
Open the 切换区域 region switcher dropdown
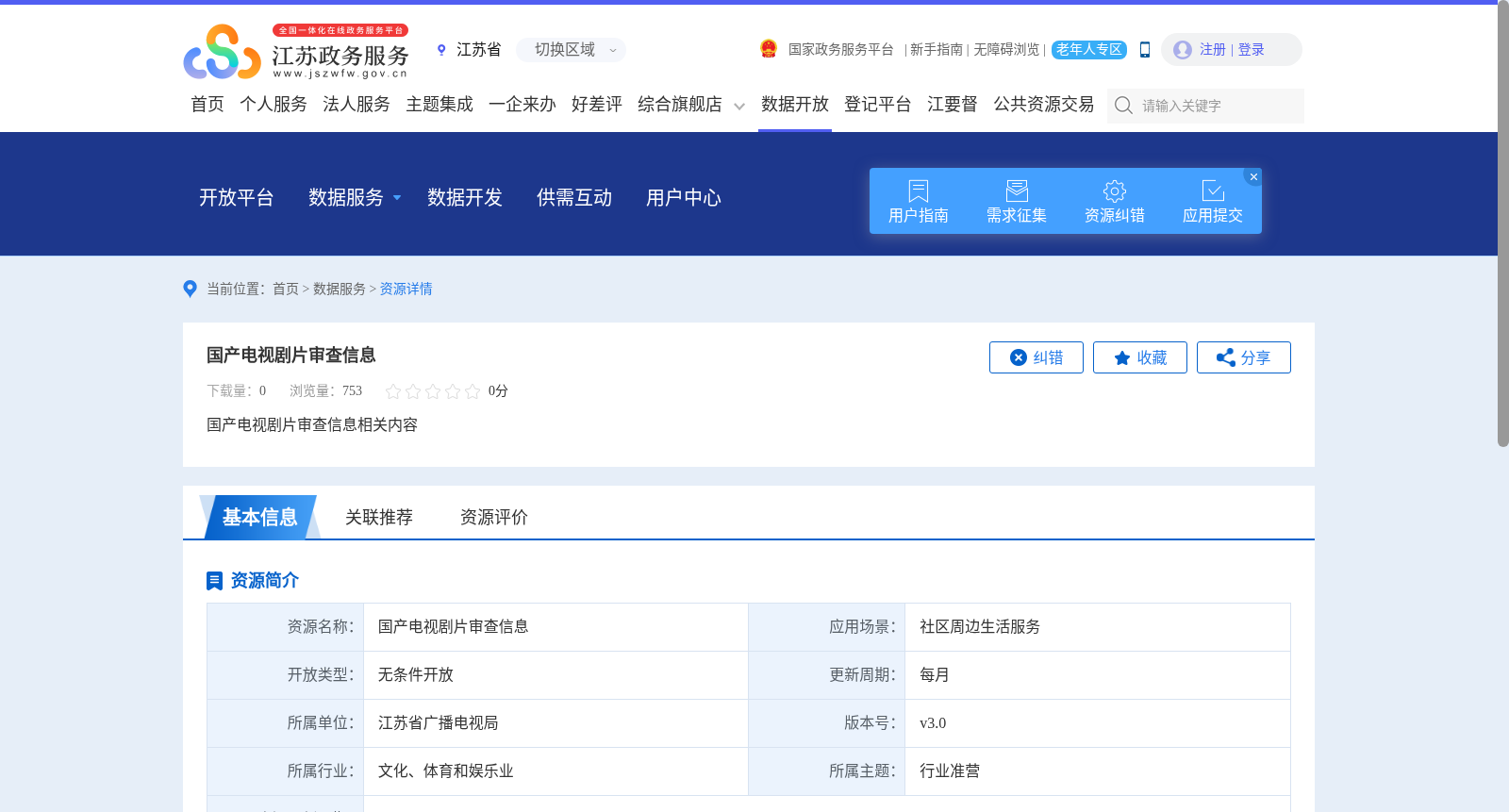[x=572, y=50]
